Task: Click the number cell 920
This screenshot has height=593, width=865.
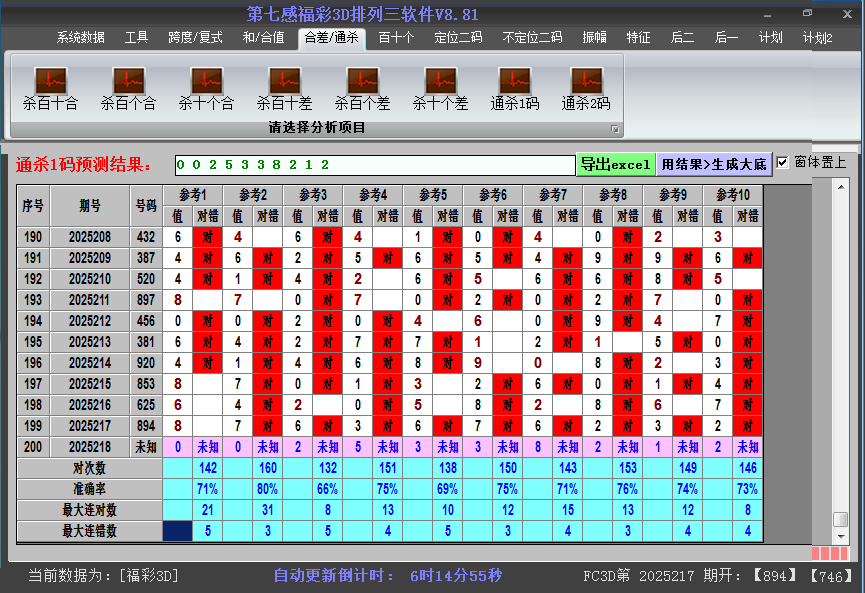Action: [x=146, y=363]
